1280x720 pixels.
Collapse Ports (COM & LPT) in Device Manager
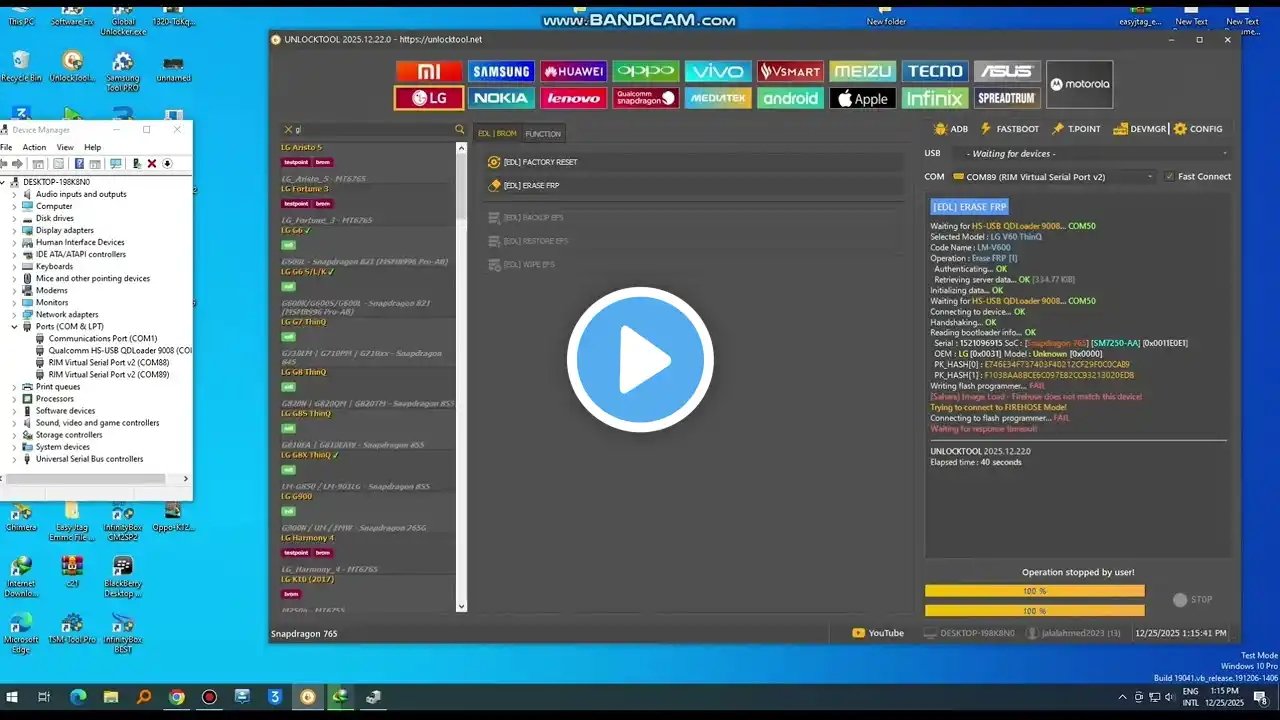(x=14, y=327)
